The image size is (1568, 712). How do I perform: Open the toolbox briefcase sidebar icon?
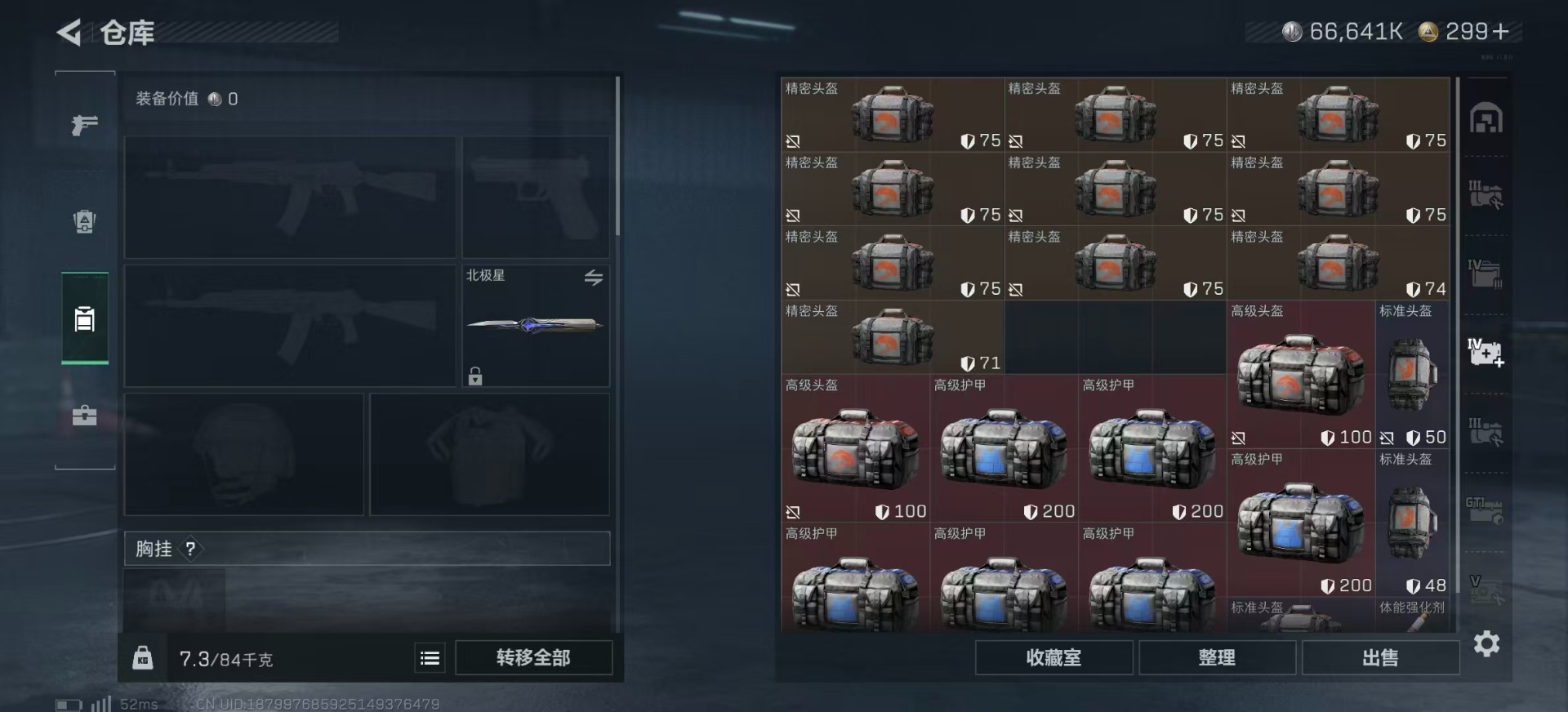tap(84, 415)
